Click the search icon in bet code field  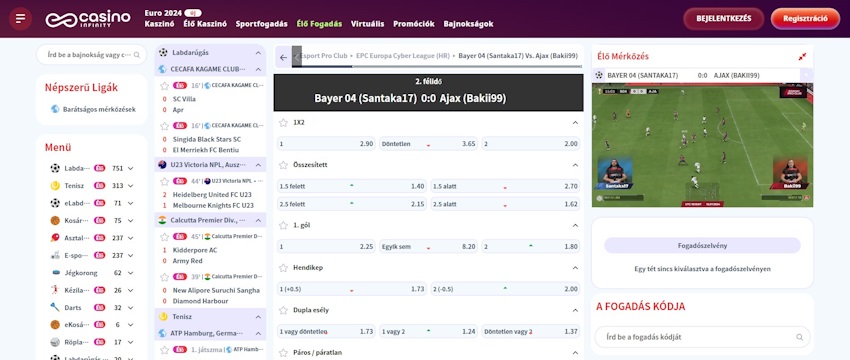click(800, 337)
